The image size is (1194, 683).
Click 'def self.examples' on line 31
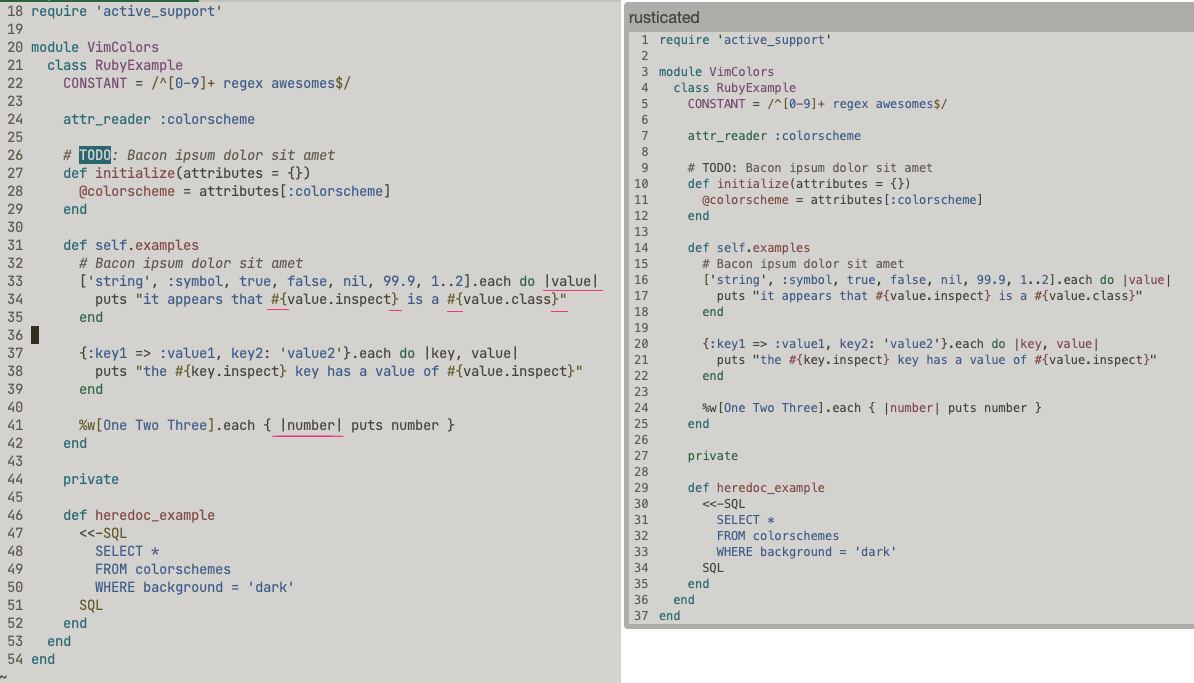[131, 246]
